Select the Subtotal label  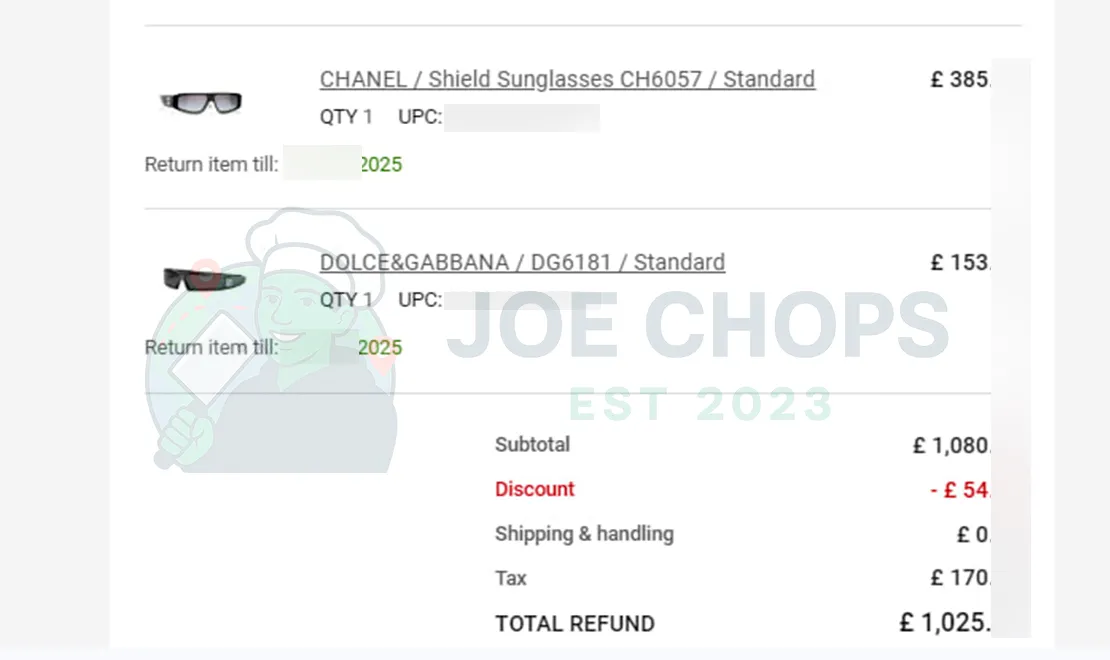[x=532, y=444]
